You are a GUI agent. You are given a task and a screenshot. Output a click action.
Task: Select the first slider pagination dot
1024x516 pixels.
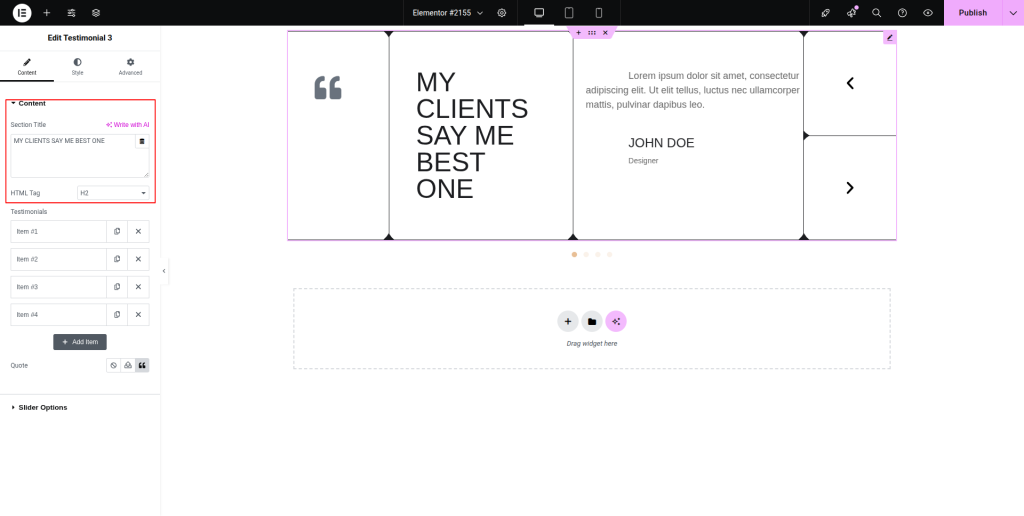(574, 255)
